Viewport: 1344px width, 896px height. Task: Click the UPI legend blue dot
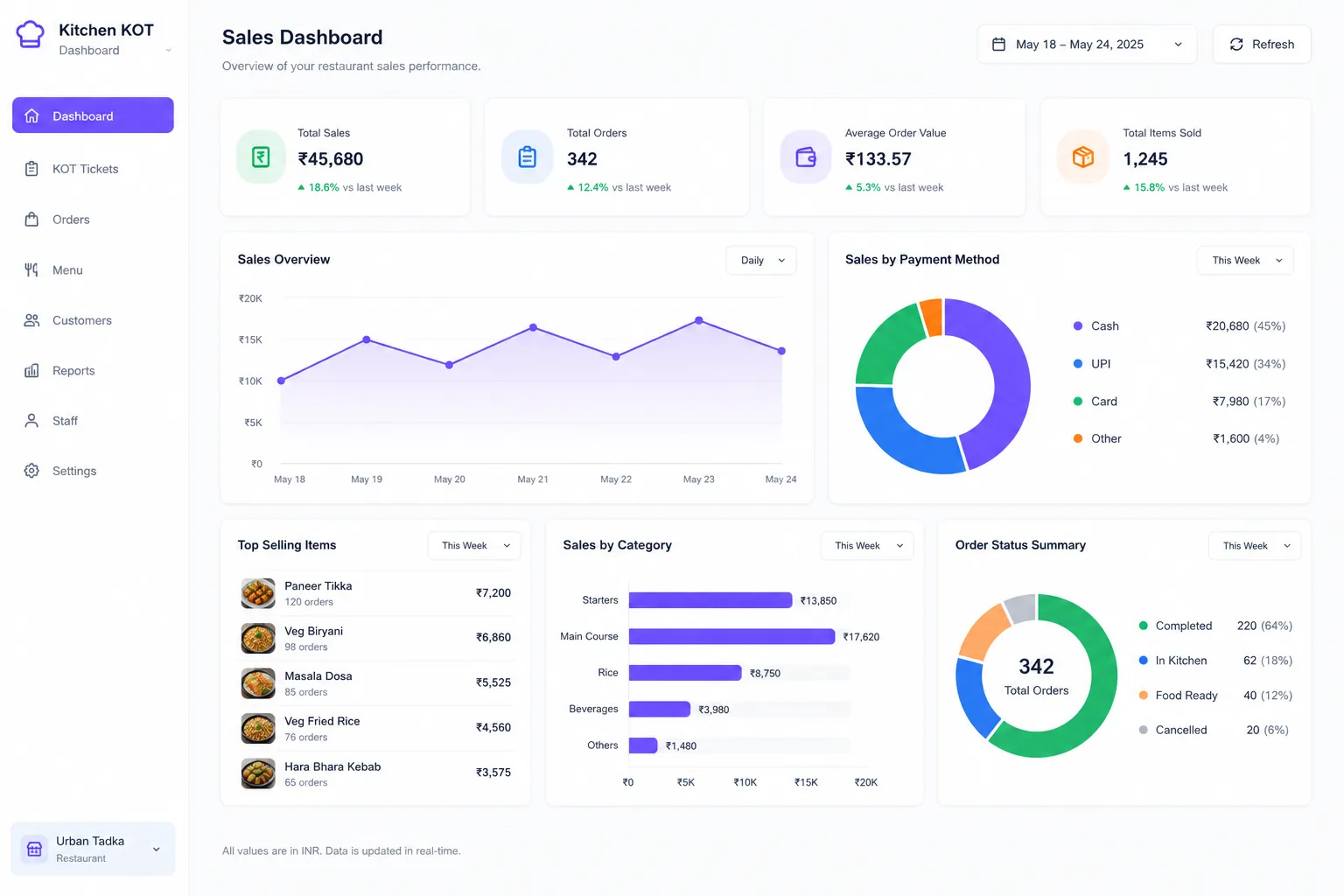1078,363
